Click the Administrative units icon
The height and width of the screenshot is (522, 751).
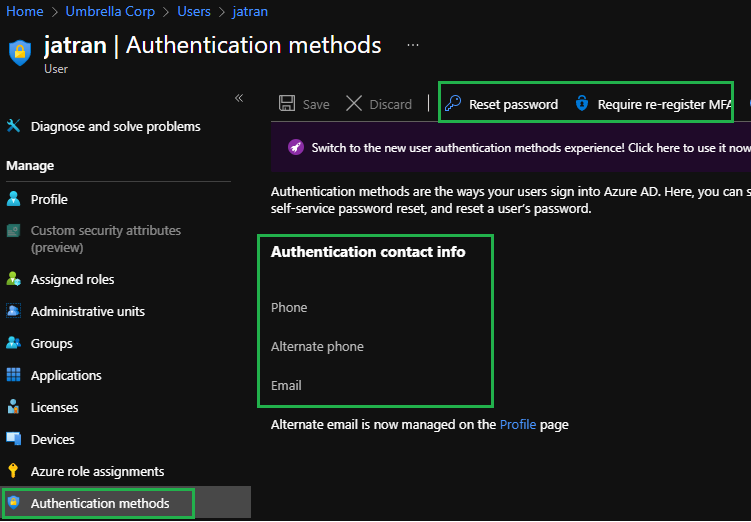(13, 311)
